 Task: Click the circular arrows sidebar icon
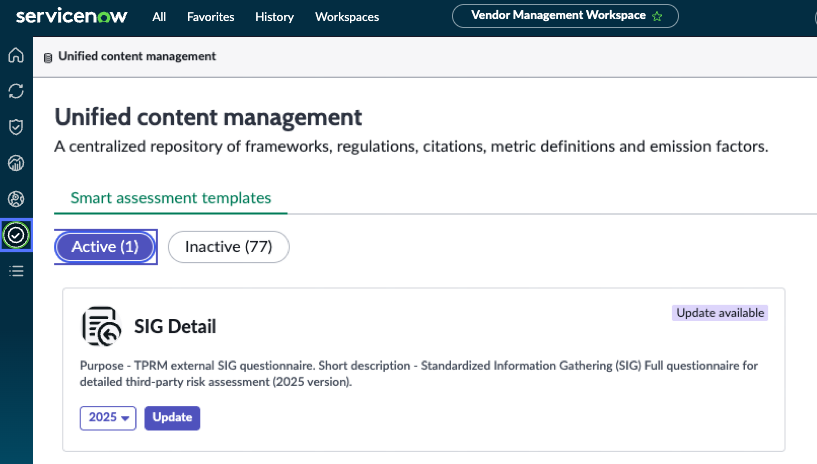[x=16, y=91]
